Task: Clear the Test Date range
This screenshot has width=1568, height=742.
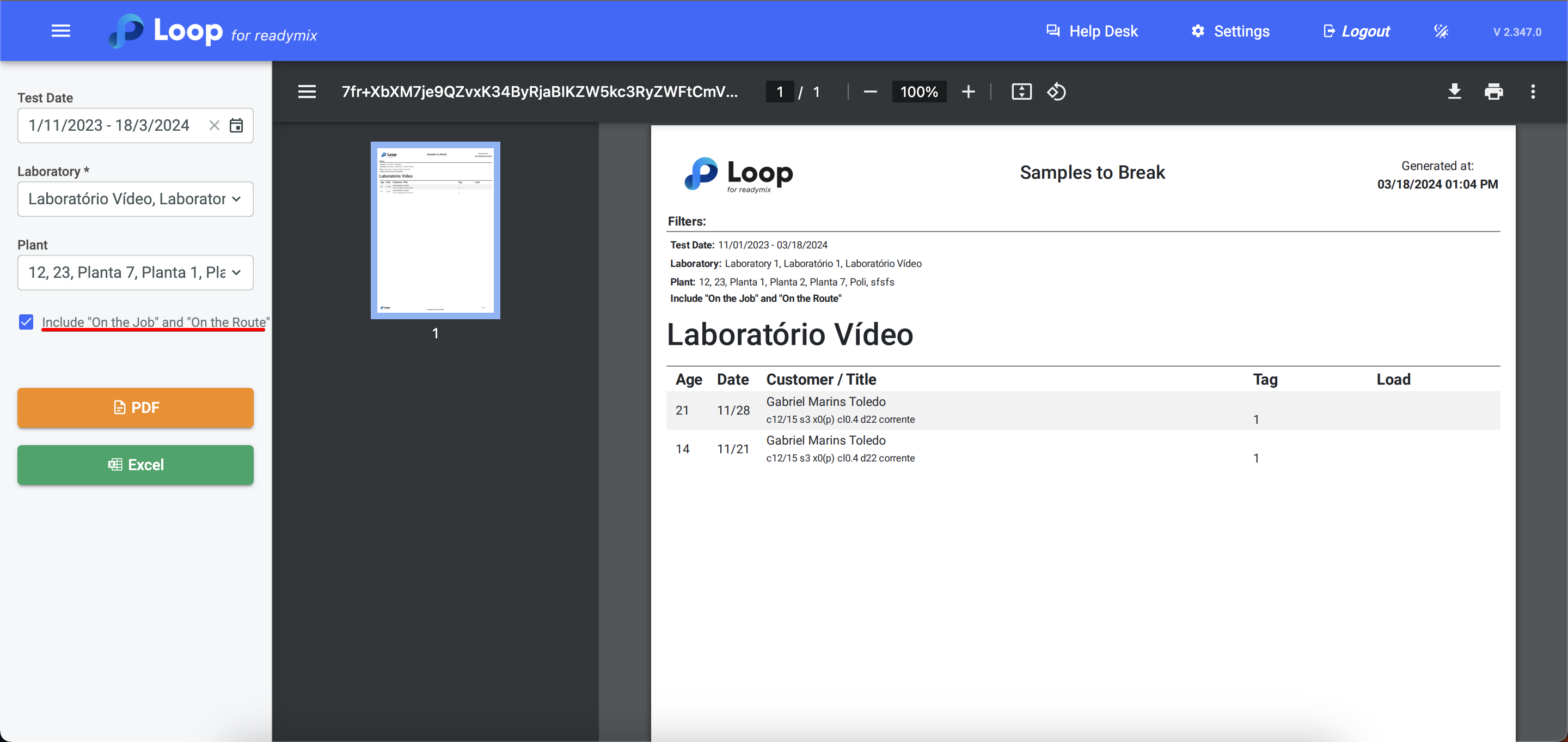Action: pos(215,125)
